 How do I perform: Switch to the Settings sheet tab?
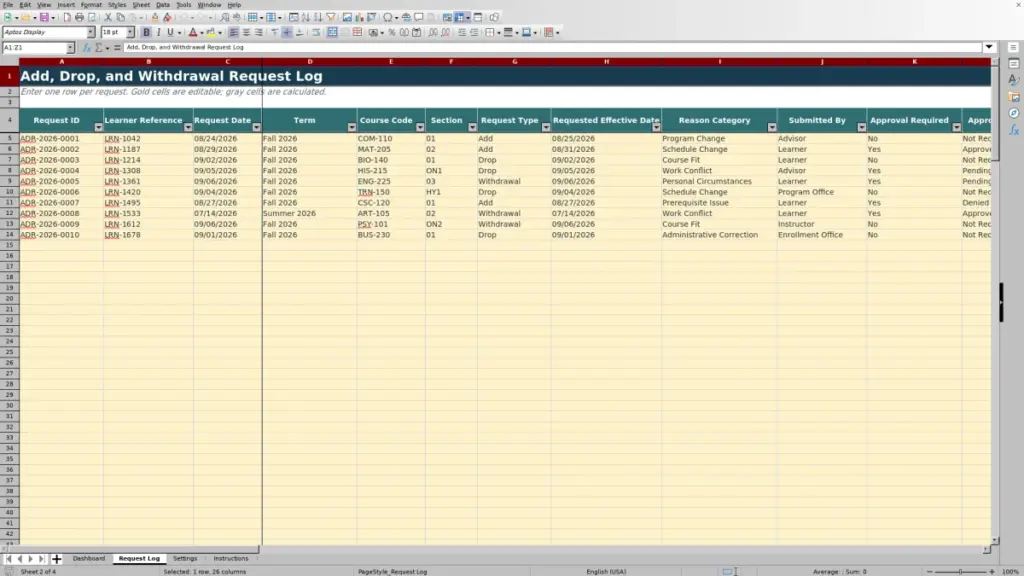tap(185, 558)
